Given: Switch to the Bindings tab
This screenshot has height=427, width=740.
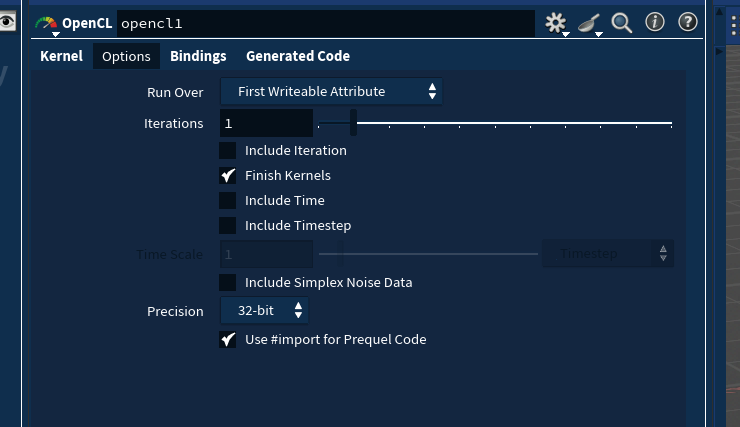Looking at the screenshot, I should pyautogui.click(x=198, y=57).
